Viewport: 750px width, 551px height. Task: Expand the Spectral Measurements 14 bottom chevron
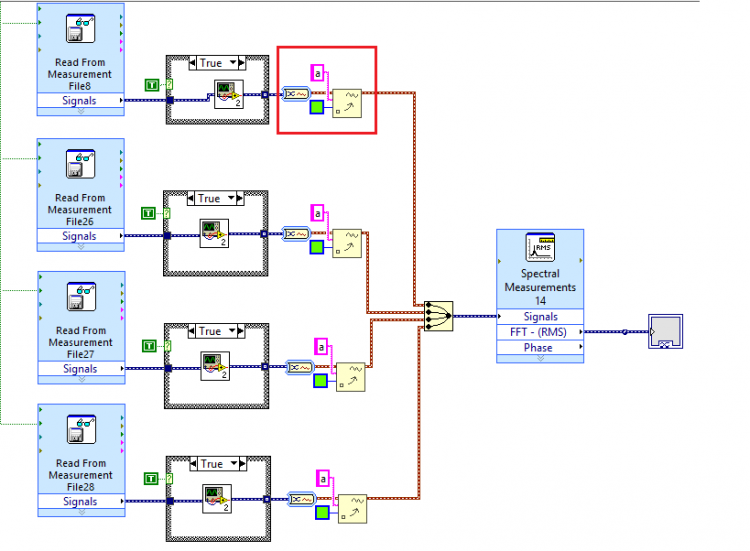540,359
